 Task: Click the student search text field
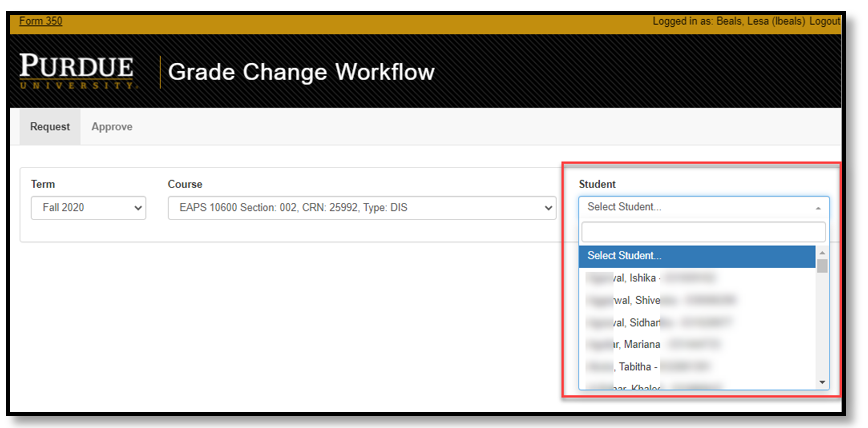click(703, 232)
